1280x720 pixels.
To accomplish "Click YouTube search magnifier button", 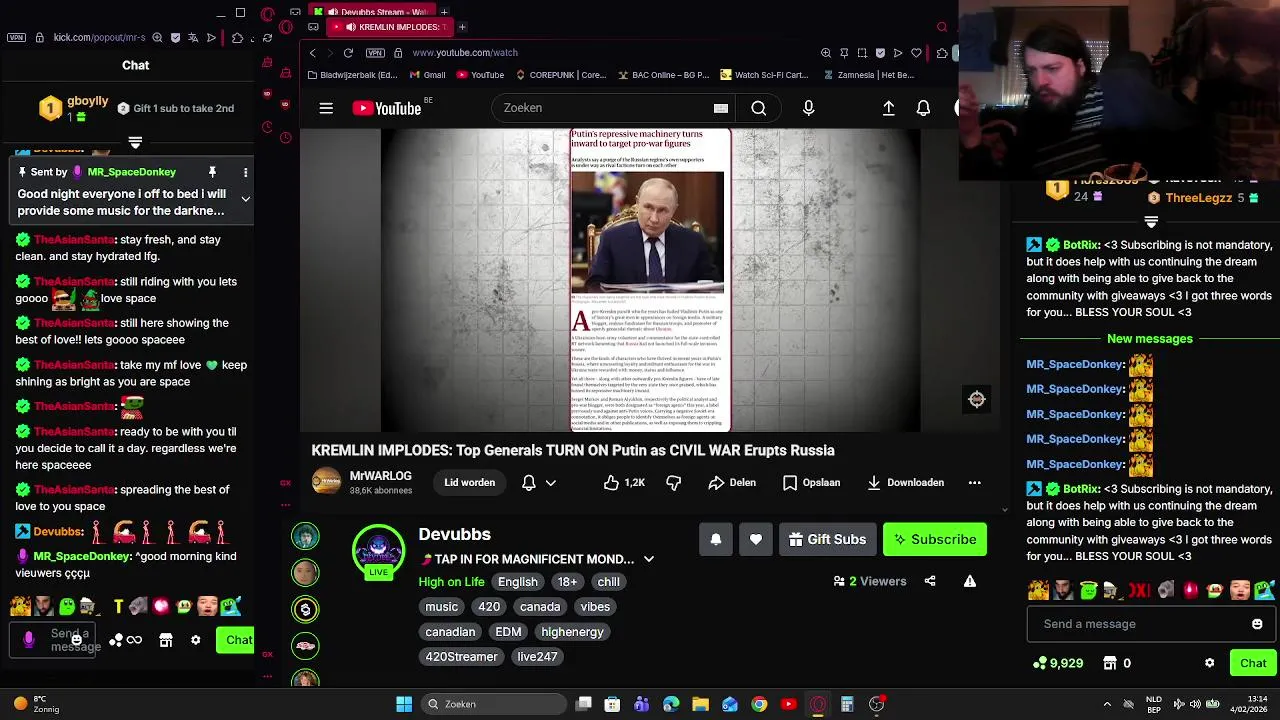I will coord(759,108).
